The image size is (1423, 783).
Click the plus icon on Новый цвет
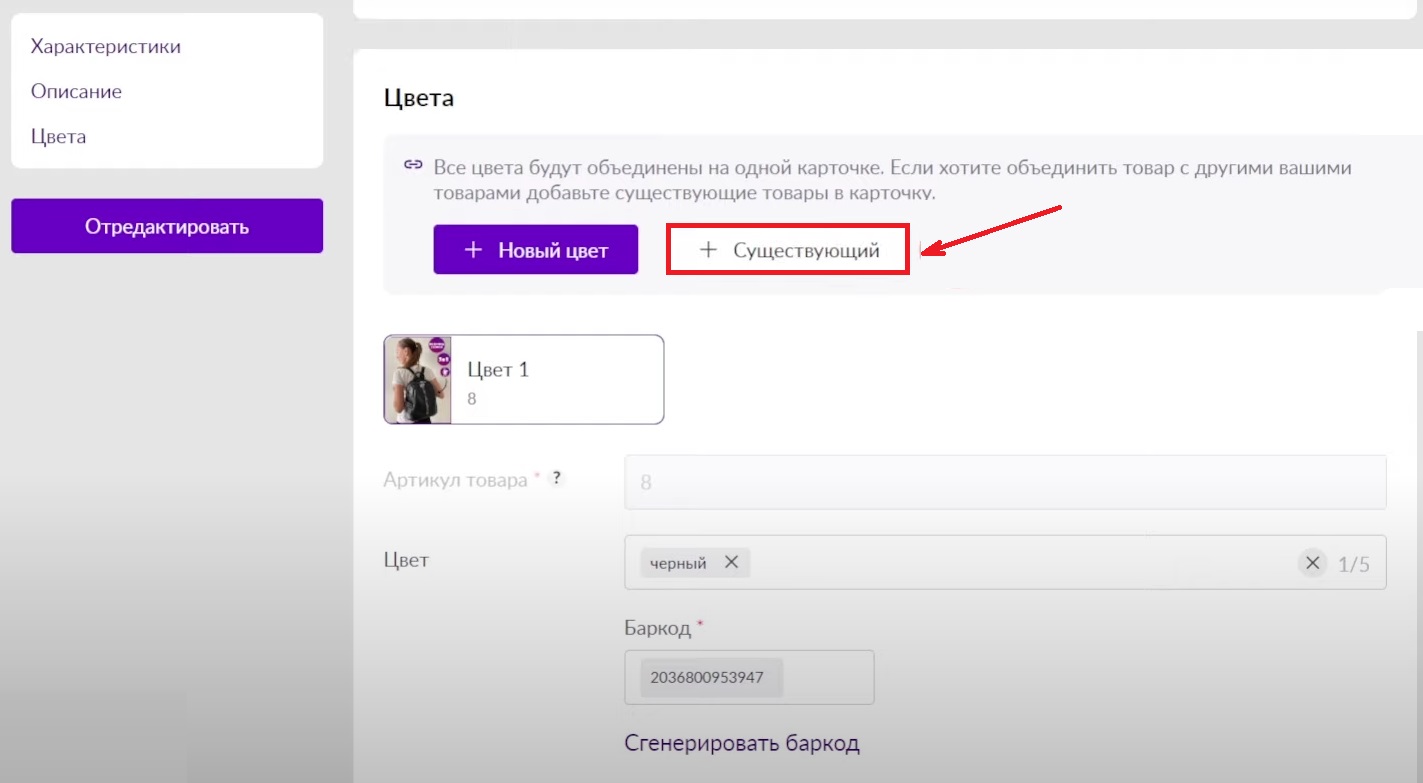(474, 251)
